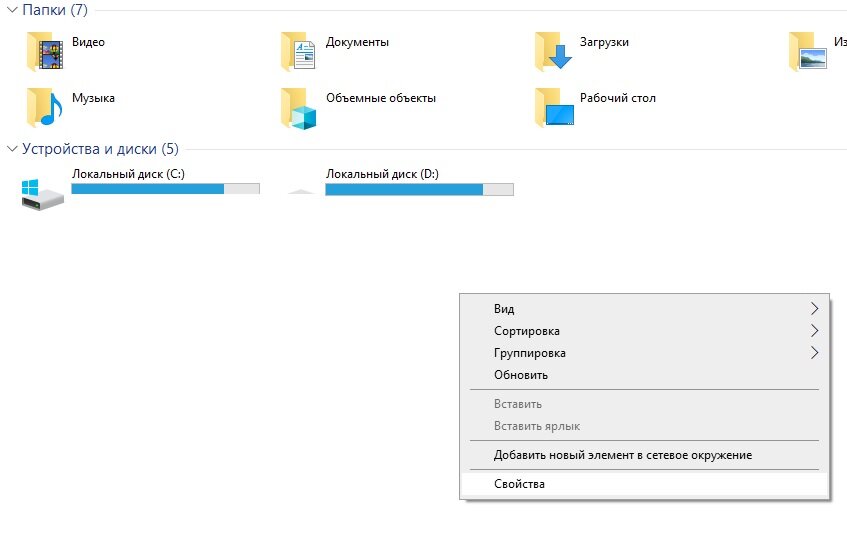Choose Вид in the context menu
This screenshot has width=847, height=551.
point(644,308)
